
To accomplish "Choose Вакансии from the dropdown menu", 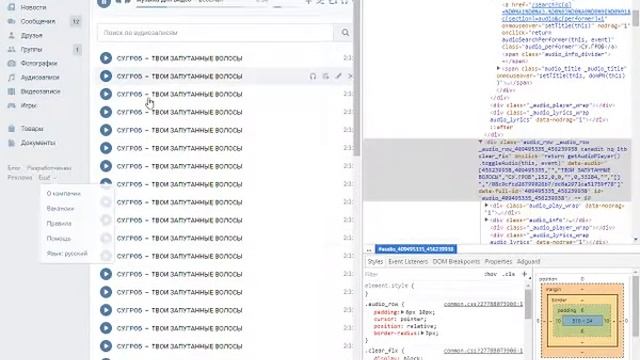I will 60,209.
